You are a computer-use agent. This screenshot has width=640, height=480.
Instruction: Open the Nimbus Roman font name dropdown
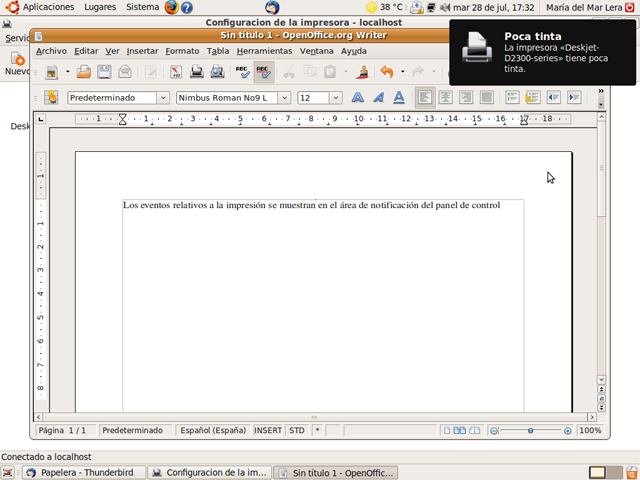pyautogui.click(x=285, y=98)
